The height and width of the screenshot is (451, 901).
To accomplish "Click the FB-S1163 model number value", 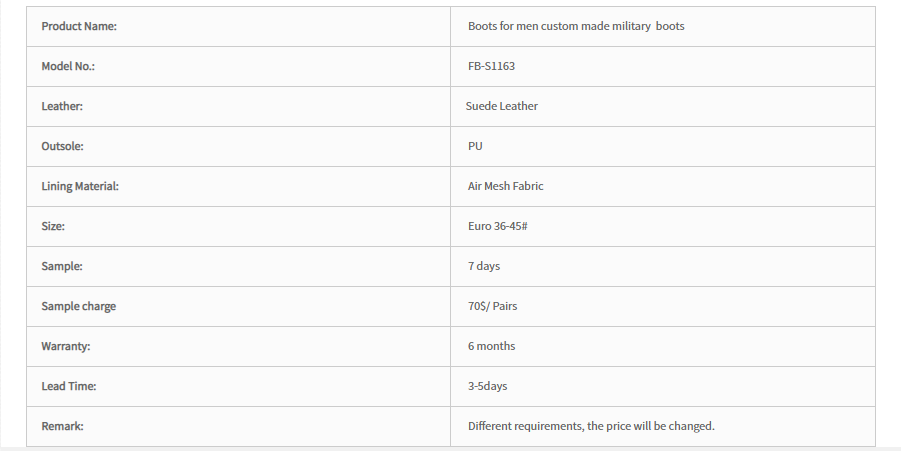I will [491, 66].
